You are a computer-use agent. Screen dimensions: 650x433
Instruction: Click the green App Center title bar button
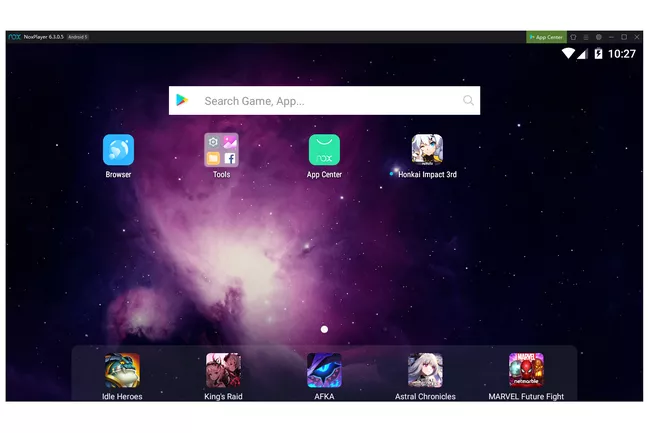(546, 37)
